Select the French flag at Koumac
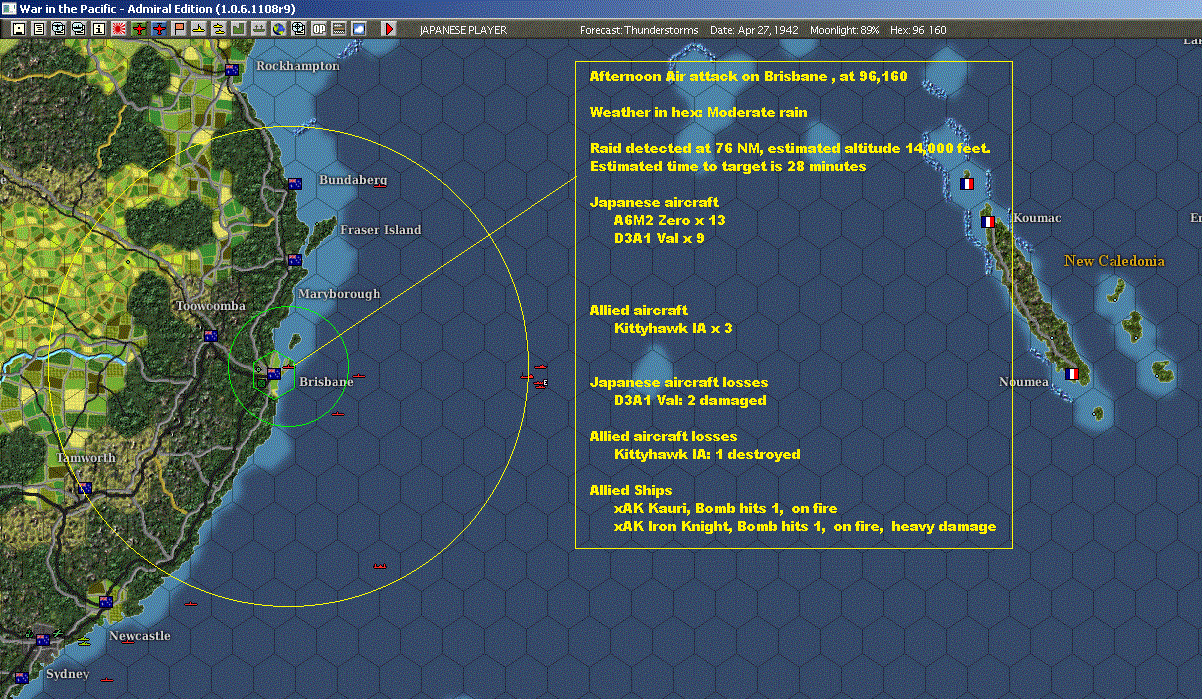 pyautogui.click(x=988, y=222)
